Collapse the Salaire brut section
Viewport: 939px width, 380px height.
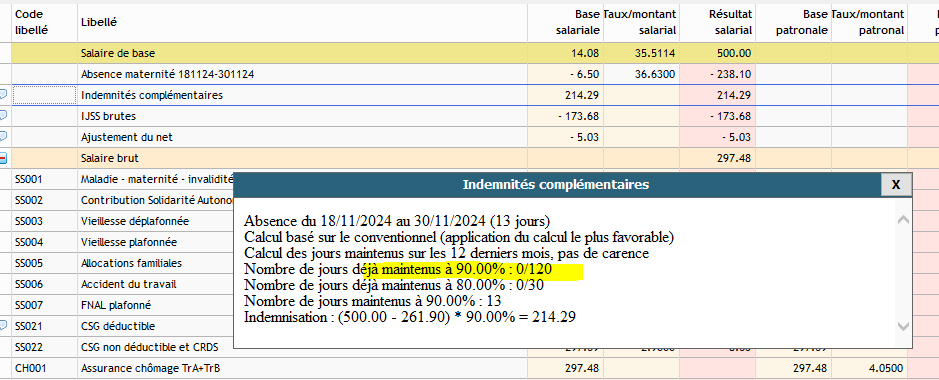3,158
